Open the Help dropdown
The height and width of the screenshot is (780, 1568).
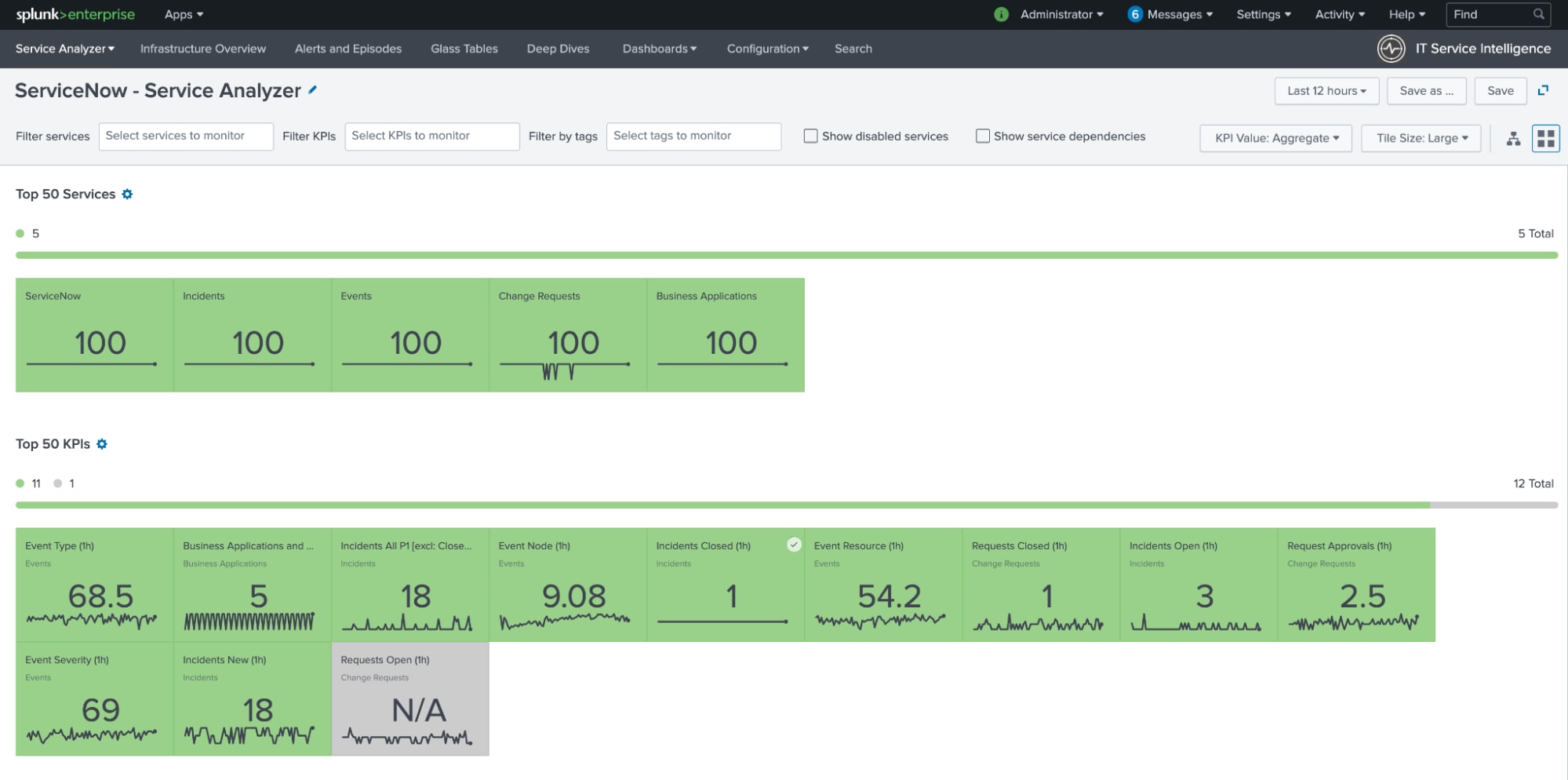pos(1407,14)
